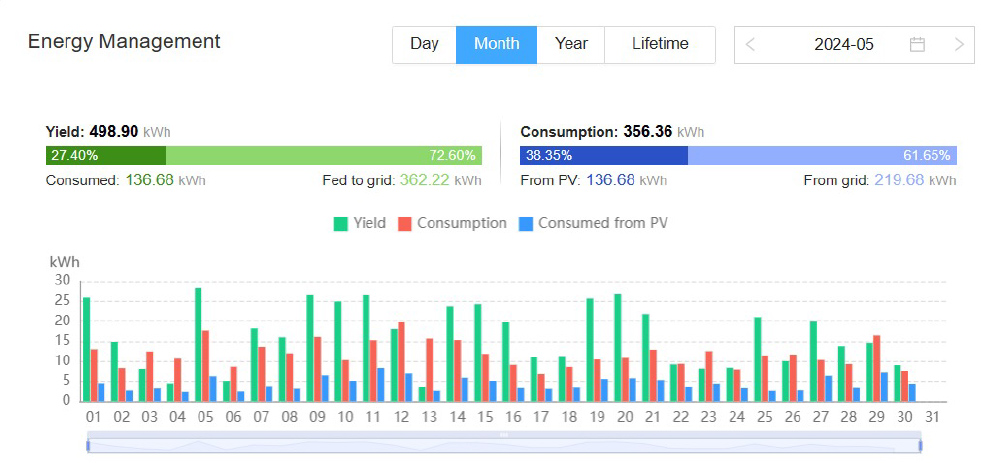Click the dark green 27.40% yield segment
This screenshot has width=1000, height=463.
click(x=106, y=156)
